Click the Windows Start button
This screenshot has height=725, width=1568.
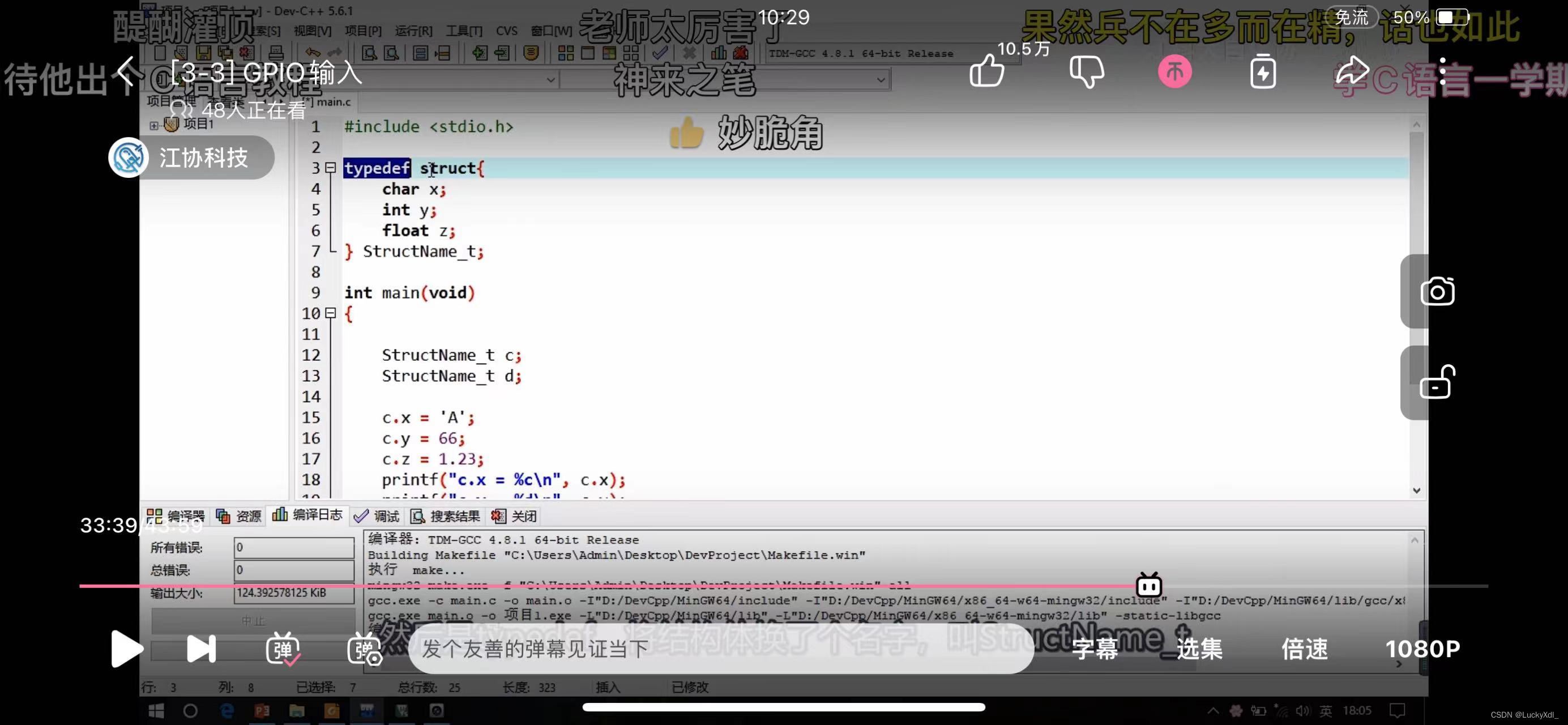156,711
